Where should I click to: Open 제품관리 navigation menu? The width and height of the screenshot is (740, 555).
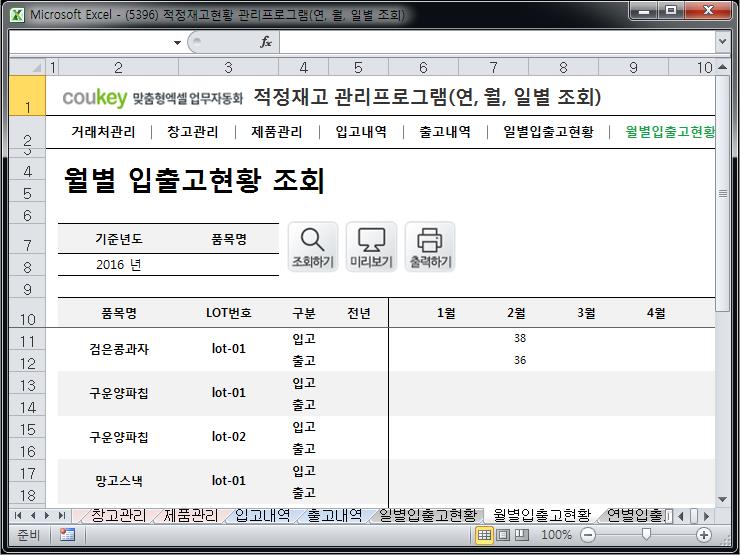click(277, 132)
